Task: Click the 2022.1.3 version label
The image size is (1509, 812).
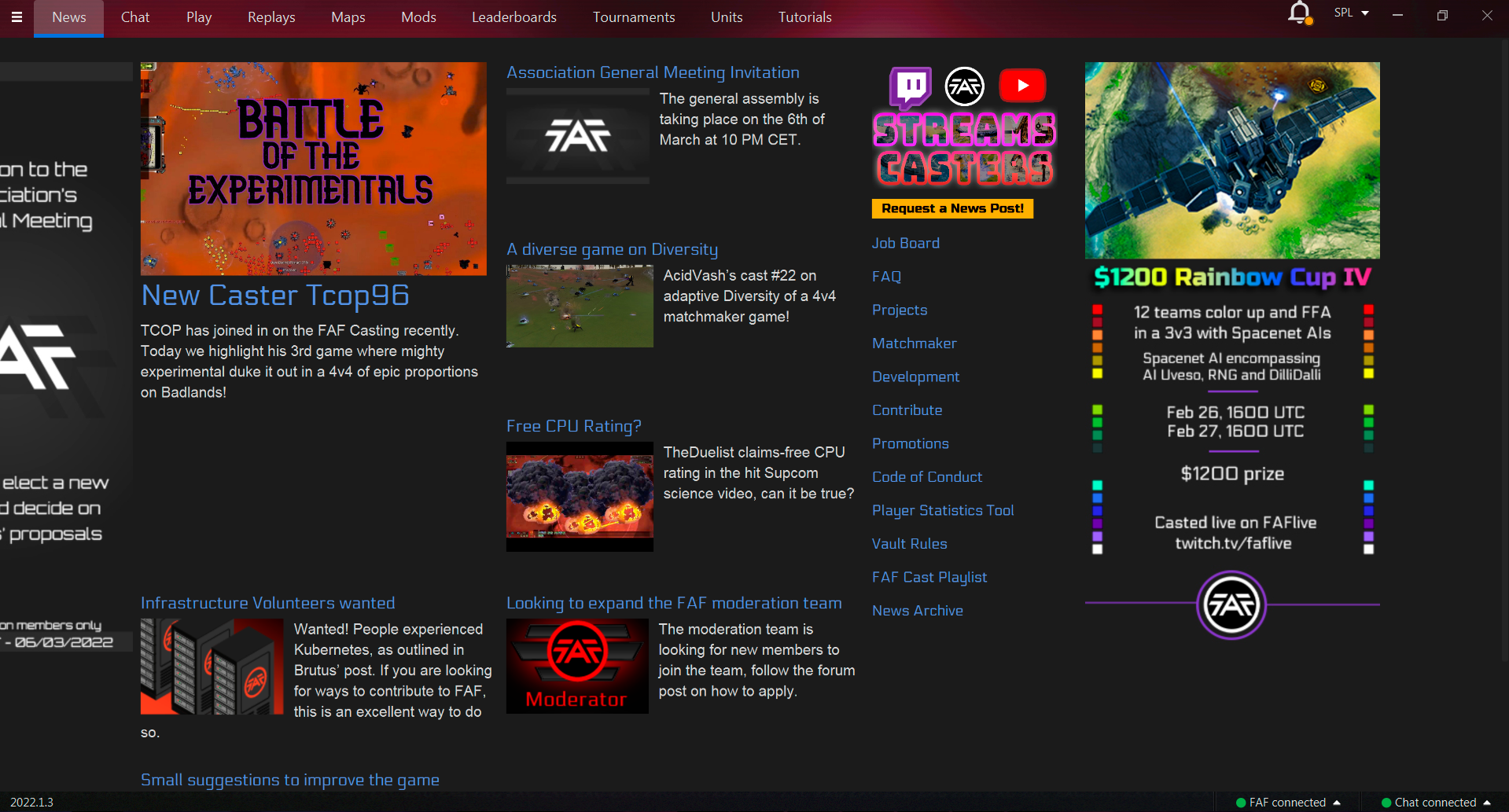Action: tap(31, 803)
